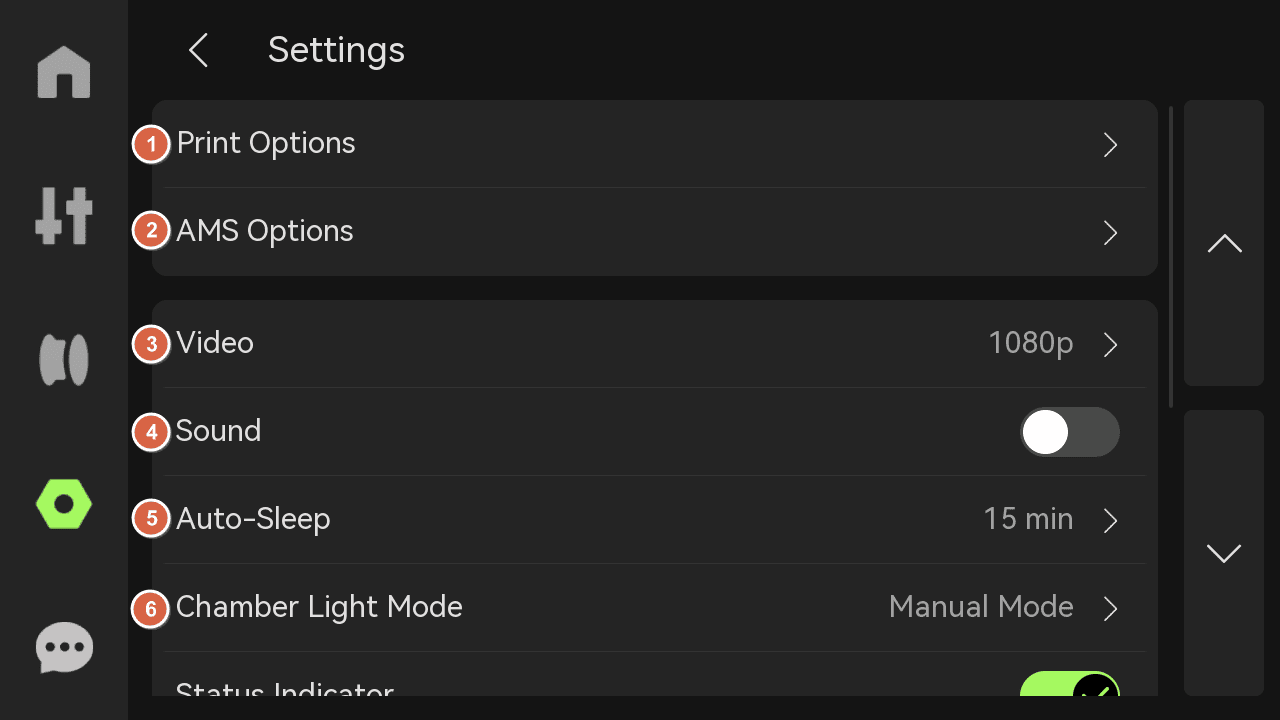Viewport: 1280px width, 720px height.
Task: Click the Chamber Light Mode label
Action: point(319,607)
